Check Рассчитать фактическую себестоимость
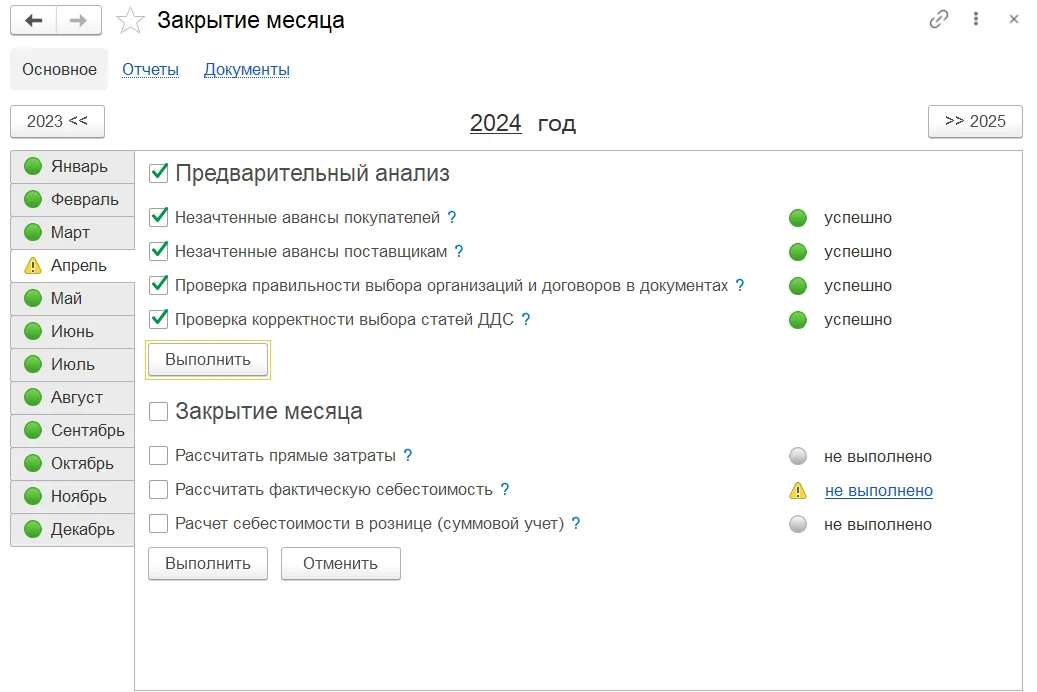The width and height of the screenshot is (1037, 692). click(x=159, y=490)
